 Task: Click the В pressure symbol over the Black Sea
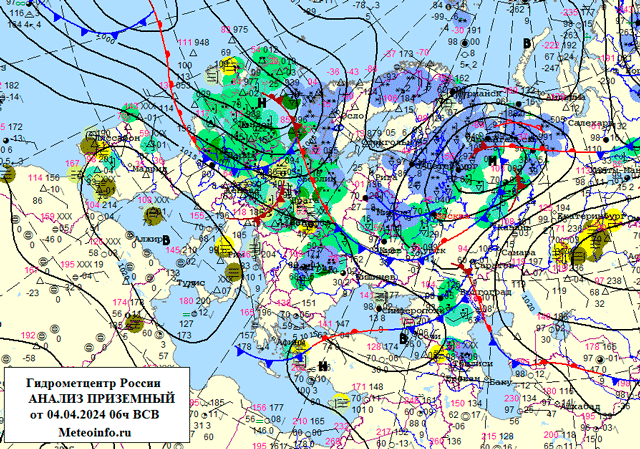coord(403,337)
